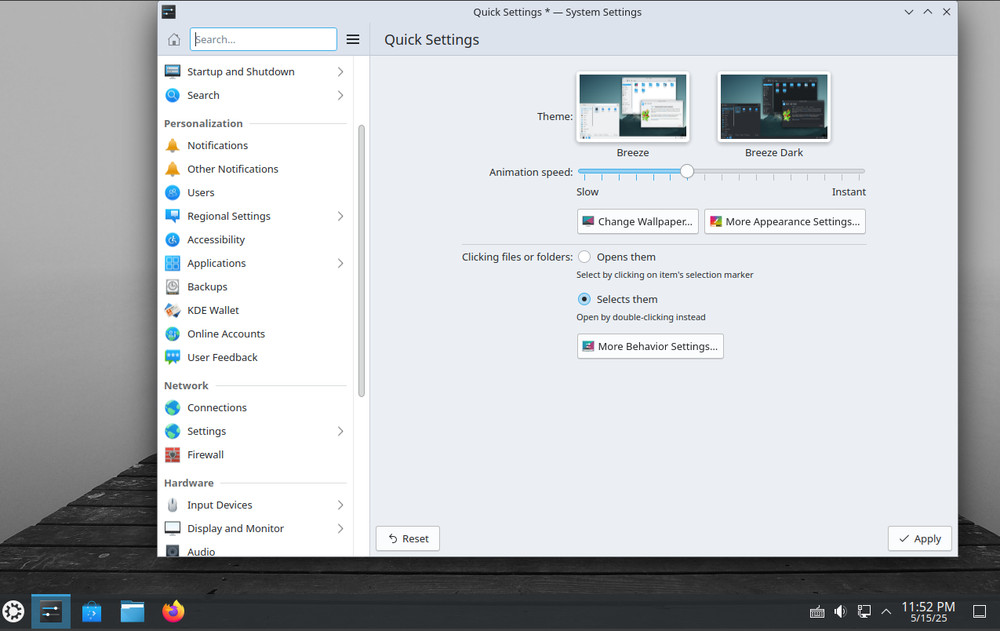Image resolution: width=1000 pixels, height=631 pixels.
Task: Open the Accessibility settings entry
Action: 255,240
